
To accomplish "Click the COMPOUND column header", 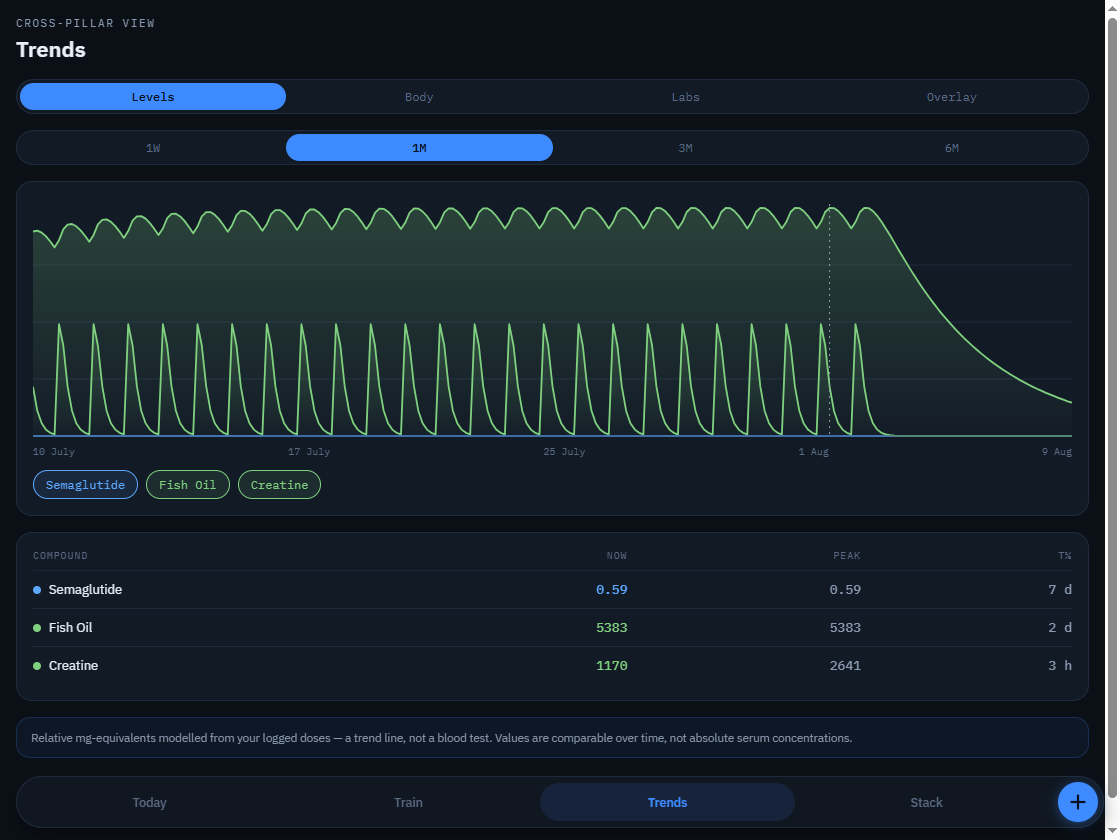I will (60, 556).
